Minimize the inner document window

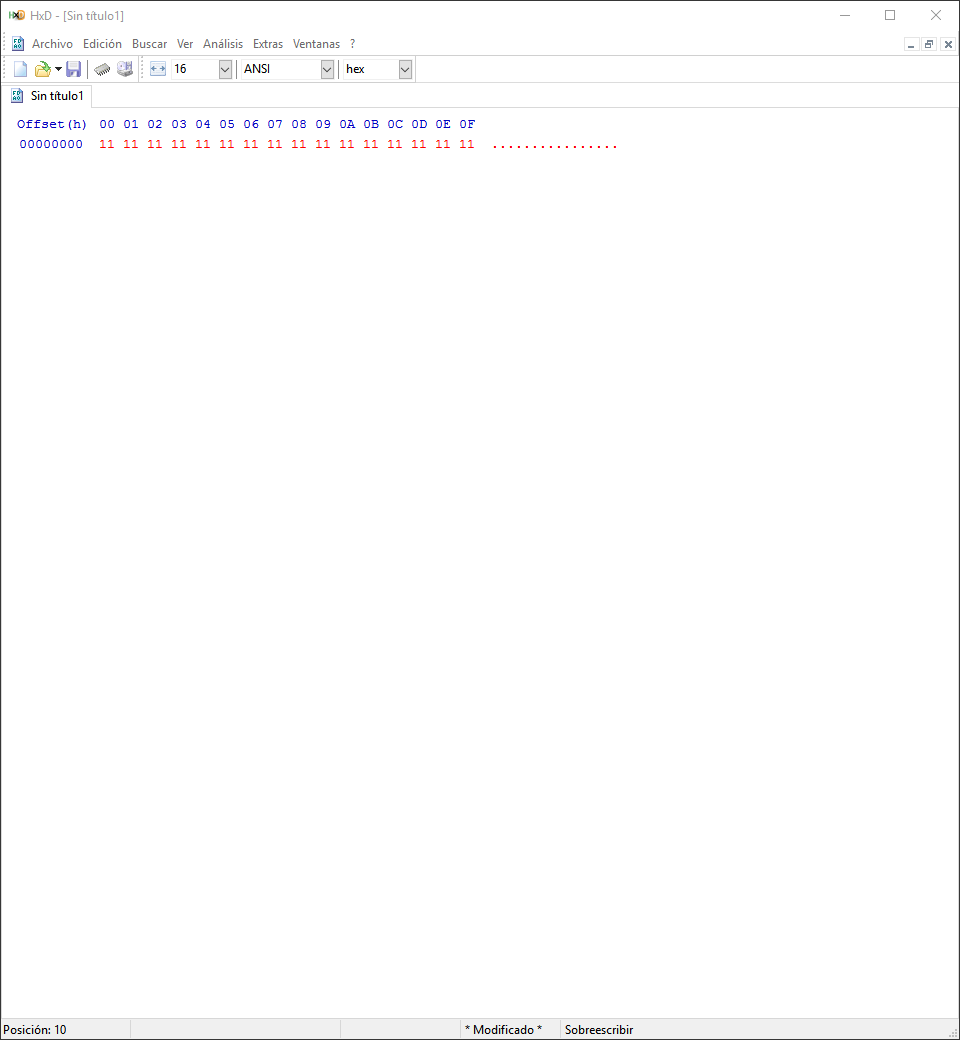pos(911,44)
